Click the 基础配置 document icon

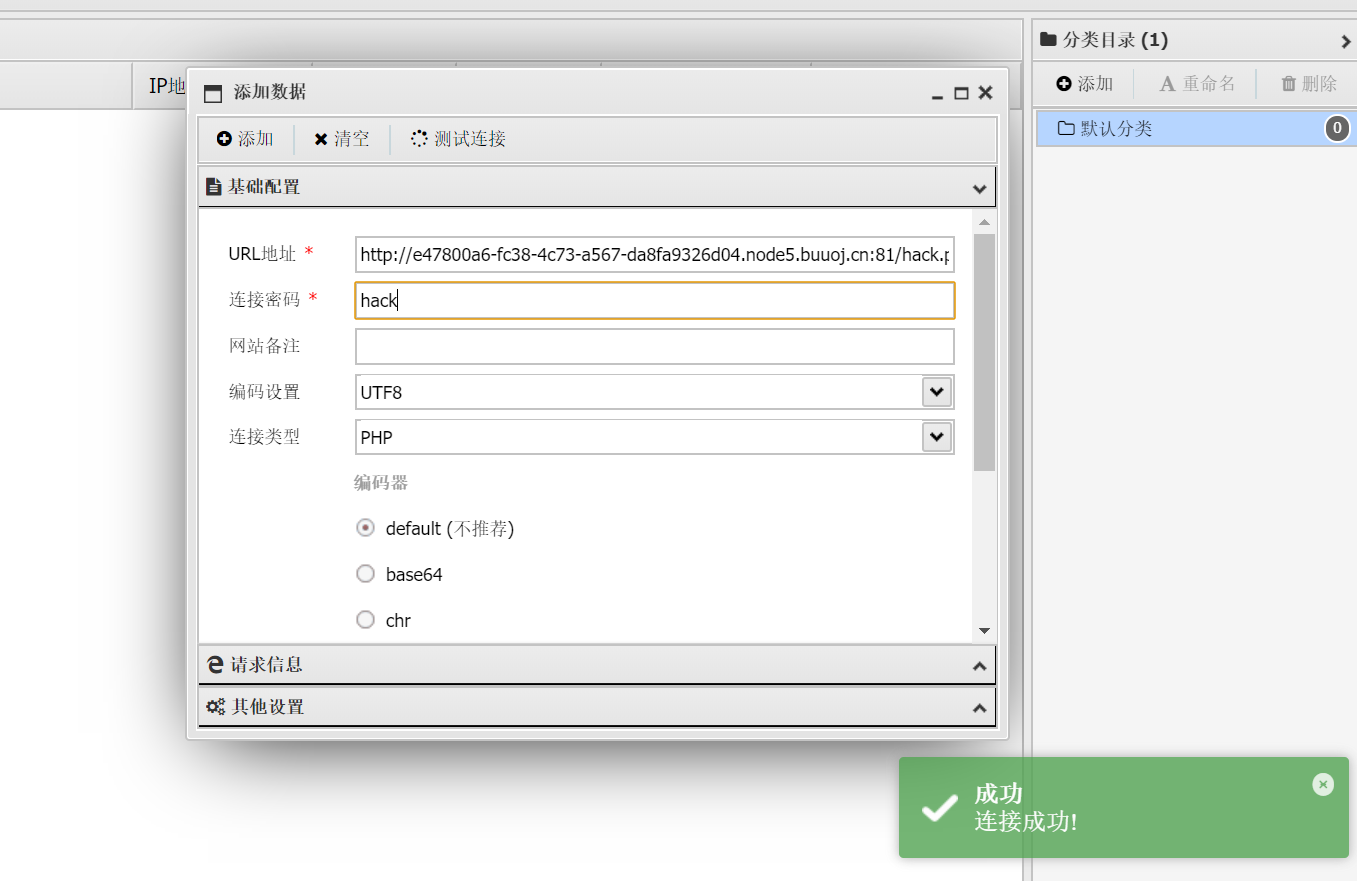coord(213,187)
